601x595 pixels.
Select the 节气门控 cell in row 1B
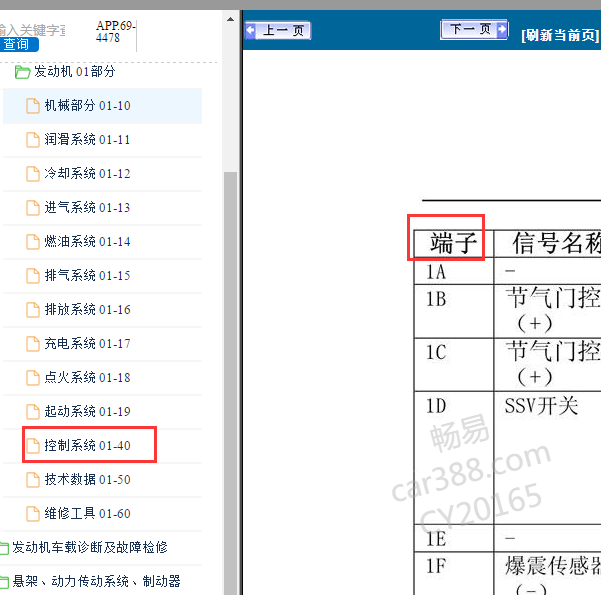click(548, 311)
